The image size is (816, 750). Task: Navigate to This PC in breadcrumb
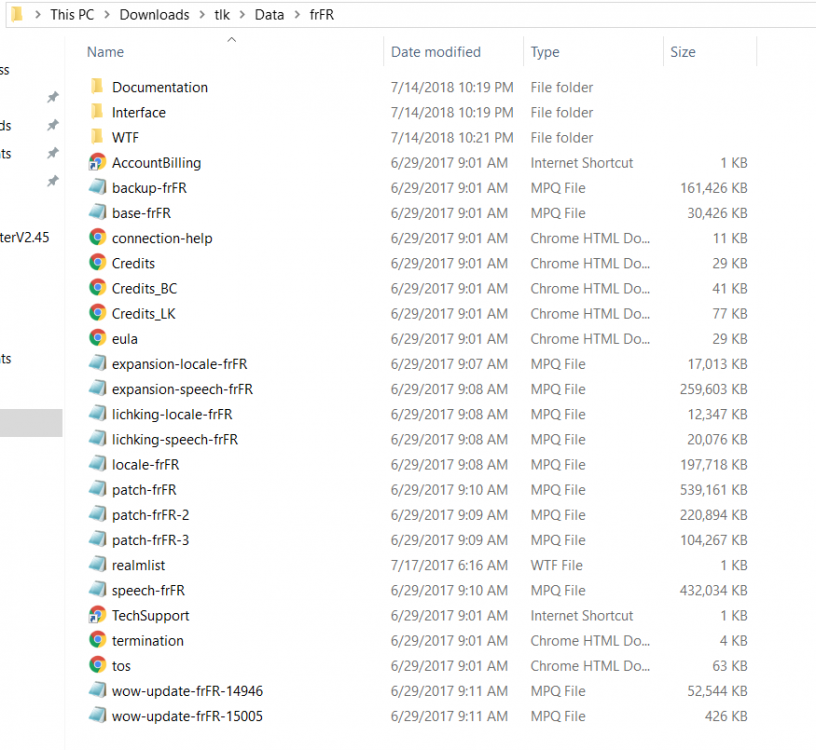(72, 15)
